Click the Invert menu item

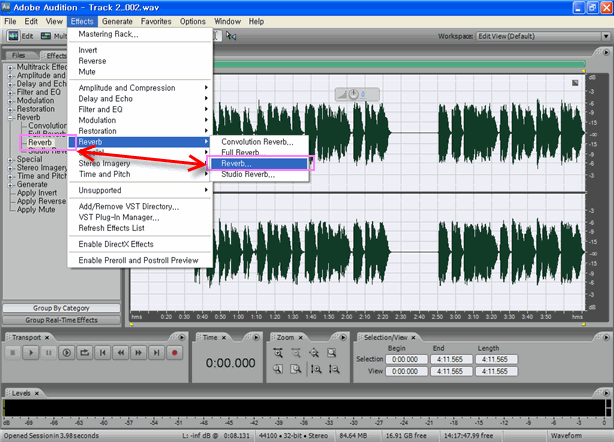tap(140, 50)
